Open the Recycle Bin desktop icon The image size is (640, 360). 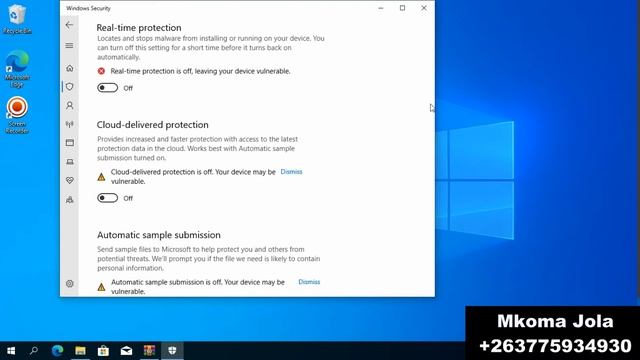[x=17, y=19]
